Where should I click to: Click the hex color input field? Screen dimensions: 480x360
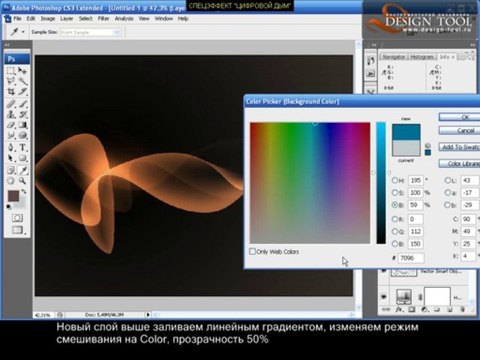411,258
